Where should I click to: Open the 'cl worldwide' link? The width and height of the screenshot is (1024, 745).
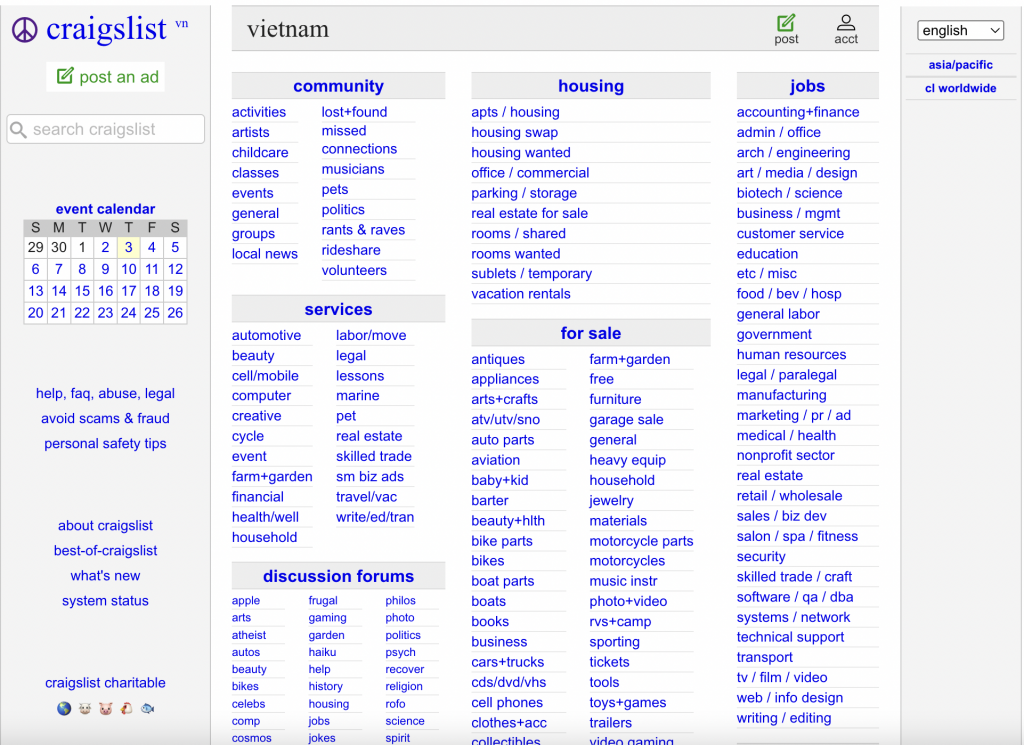[960, 88]
